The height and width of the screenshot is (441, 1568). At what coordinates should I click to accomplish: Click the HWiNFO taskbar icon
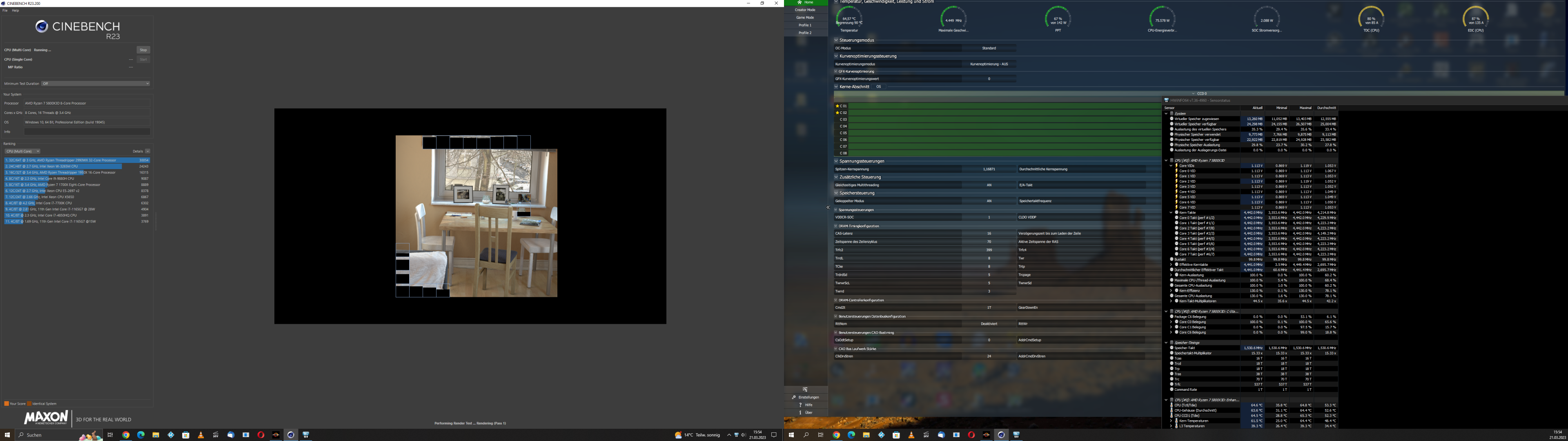(x=305, y=435)
